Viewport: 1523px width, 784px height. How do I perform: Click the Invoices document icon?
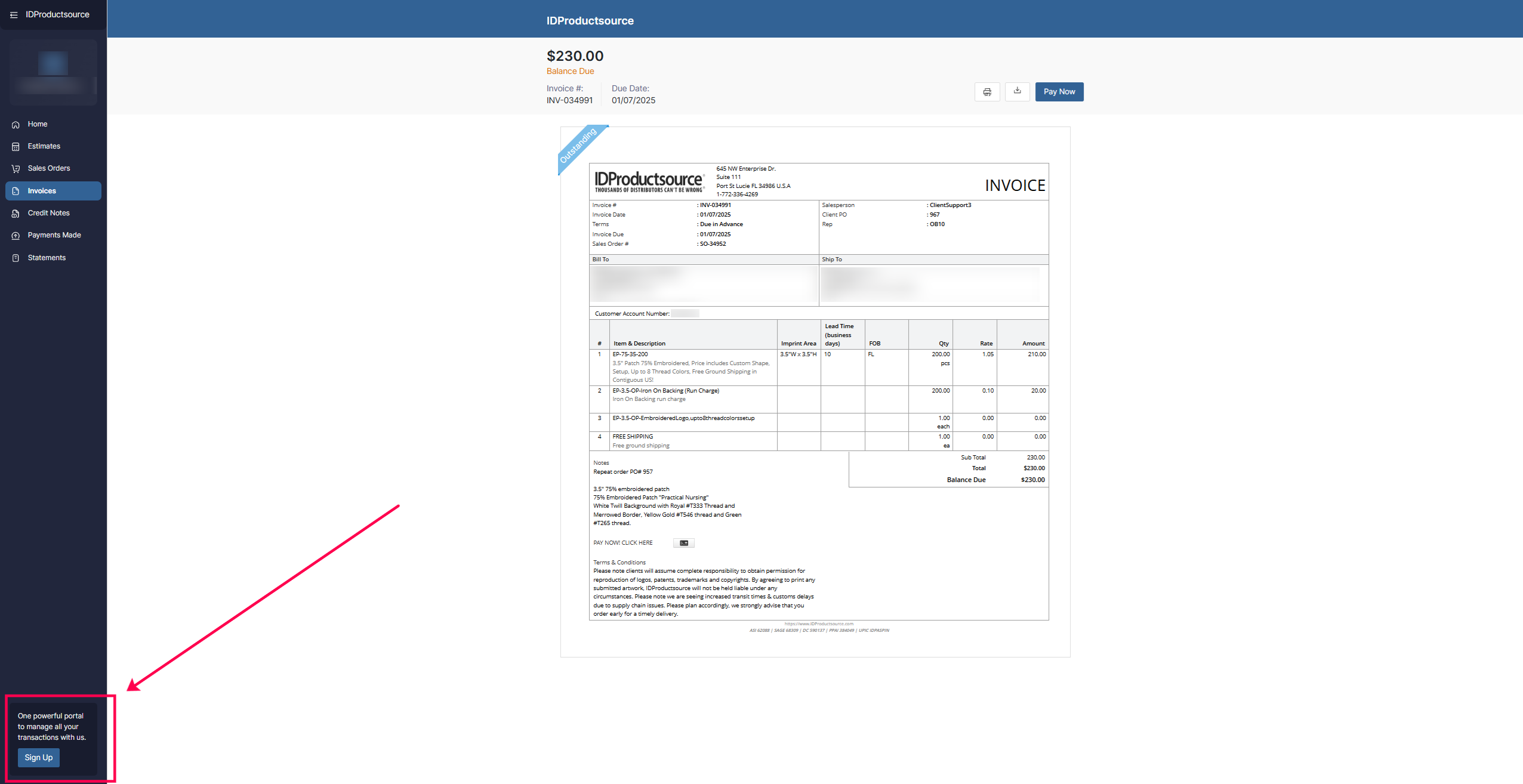tap(16, 191)
